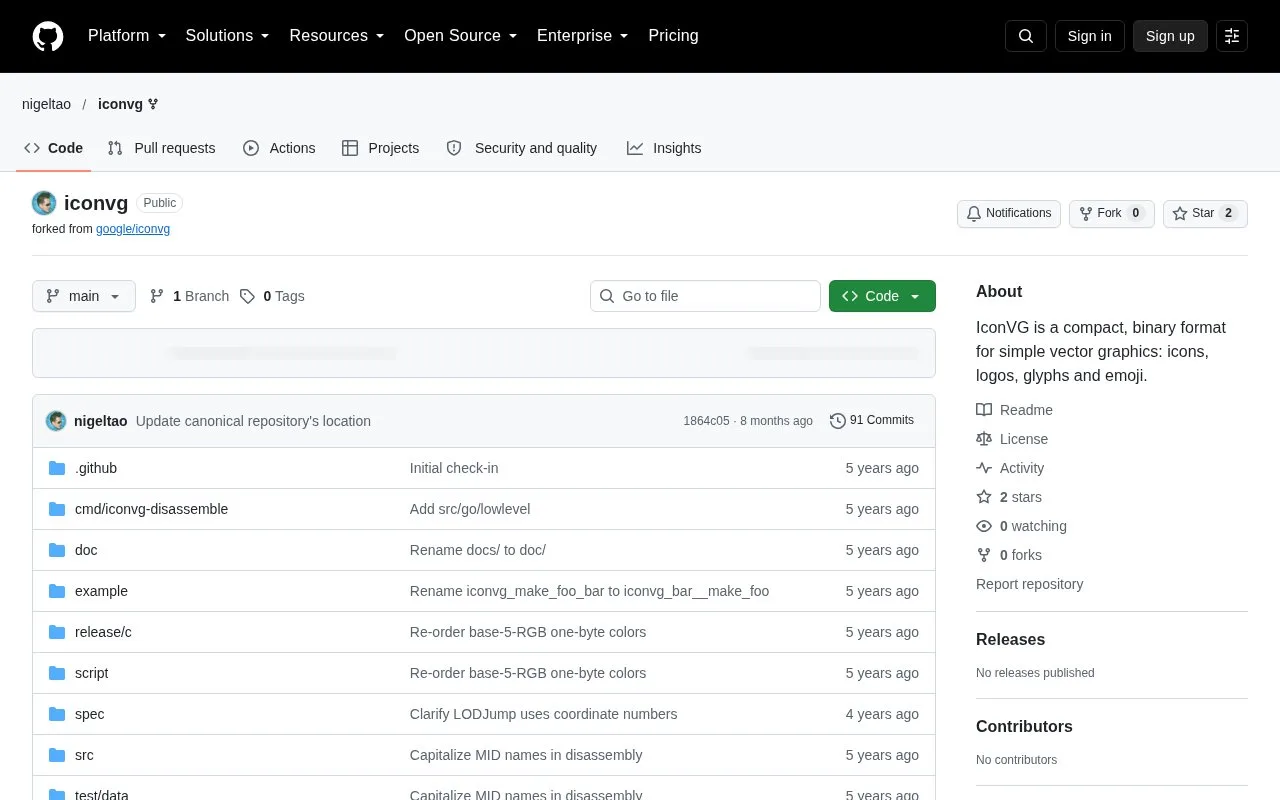Screen dimensions: 1280x800
Task: Open the Pricing link in header
Action: (x=673, y=36)
